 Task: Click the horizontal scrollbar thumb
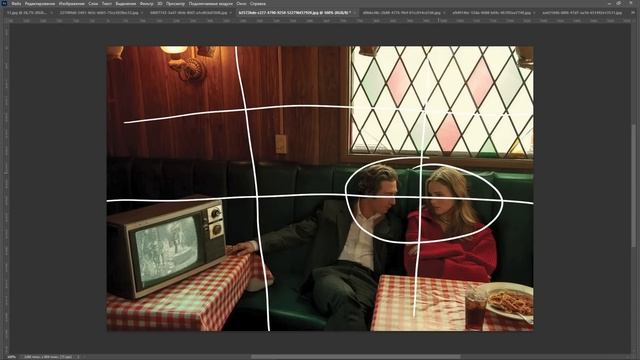tap(355, 357)
